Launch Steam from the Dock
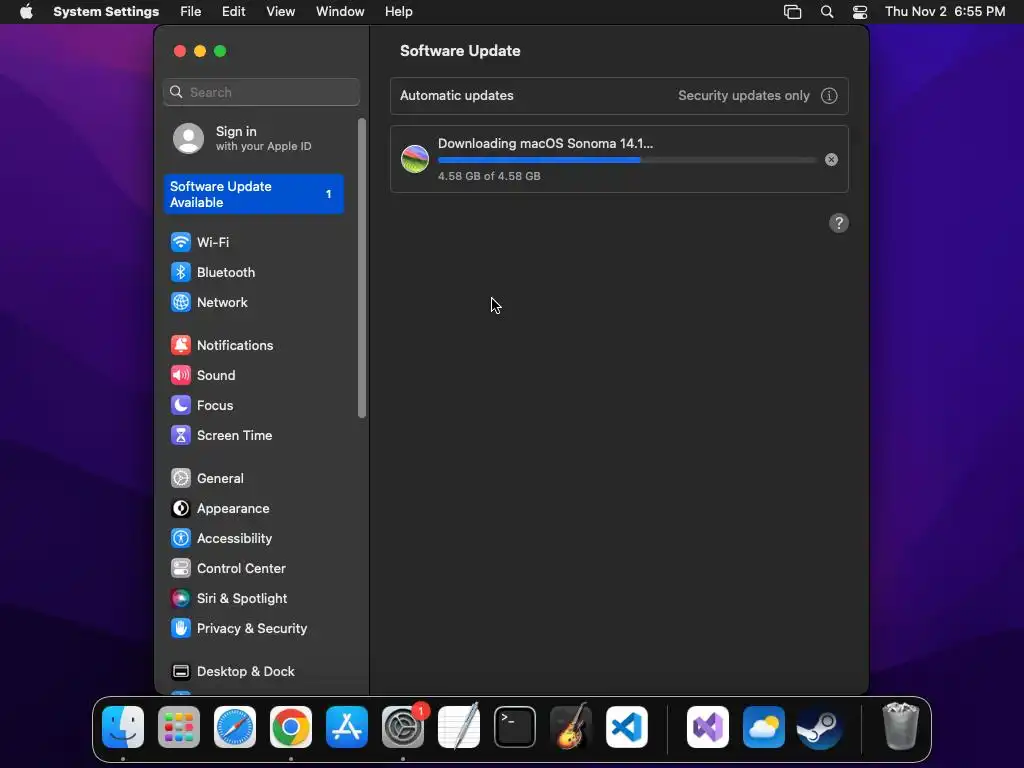 pyautogui.click(x=820, y=727)
